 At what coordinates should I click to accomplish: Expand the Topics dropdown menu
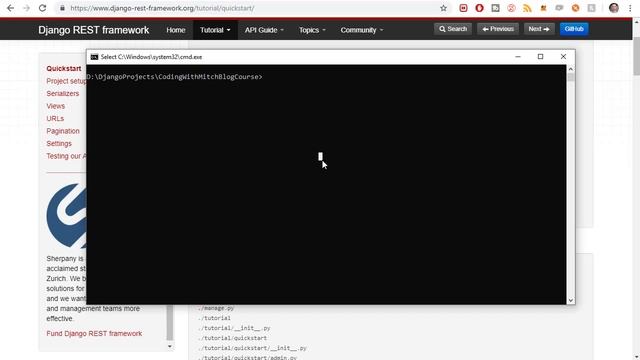312,30
